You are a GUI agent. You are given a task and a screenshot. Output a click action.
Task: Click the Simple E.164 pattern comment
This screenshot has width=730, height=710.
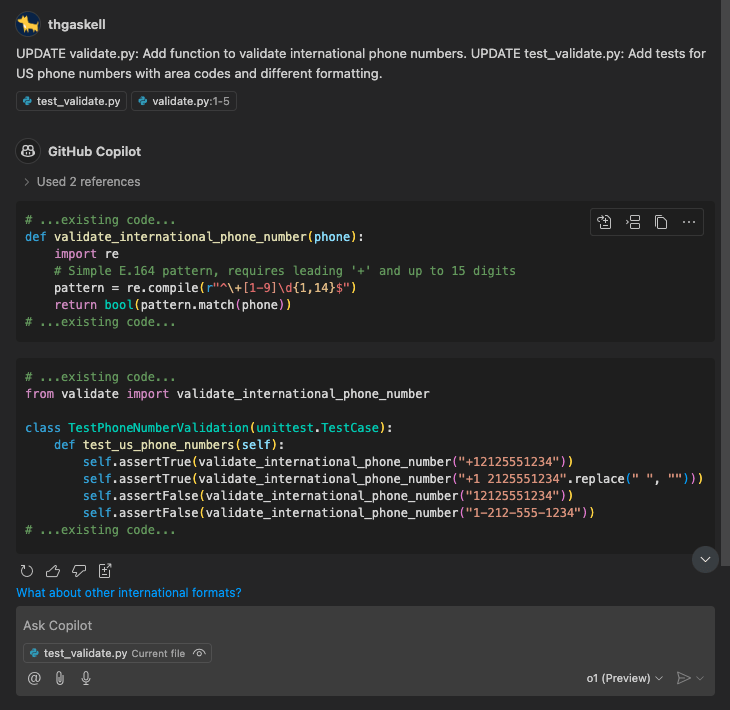(285, 271)
